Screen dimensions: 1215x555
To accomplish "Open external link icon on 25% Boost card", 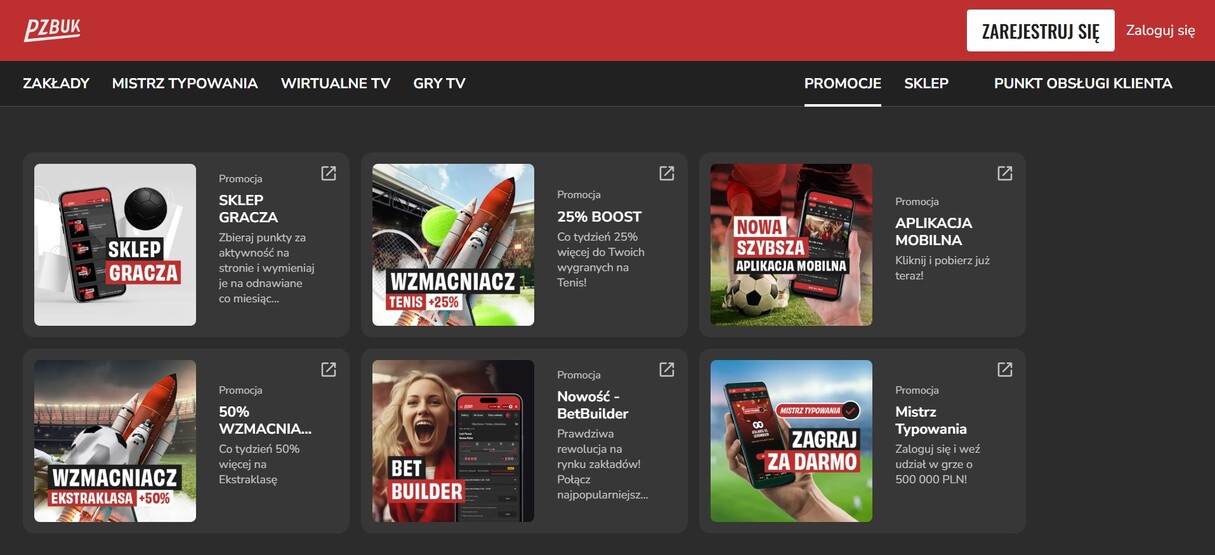I will click(x=667, y=174).
